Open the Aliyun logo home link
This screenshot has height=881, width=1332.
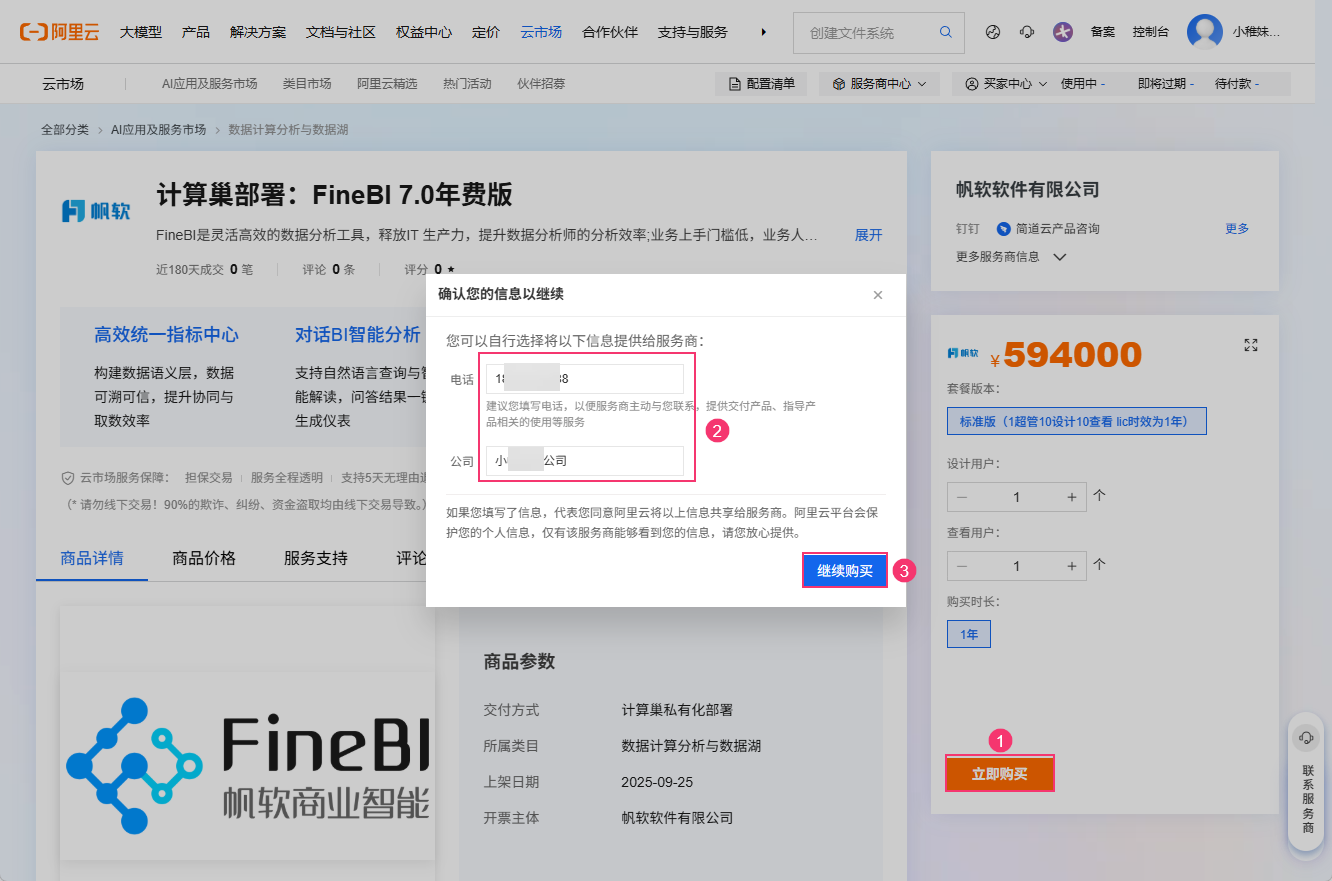(59, 32)
